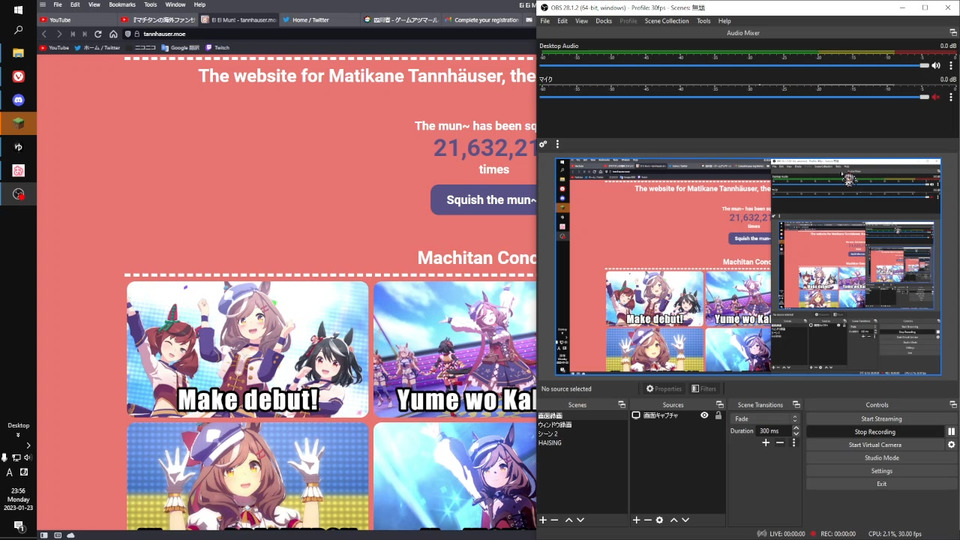The image size is (960, 540).
Task: Select the HAISING scene
Action: [550, 443]
